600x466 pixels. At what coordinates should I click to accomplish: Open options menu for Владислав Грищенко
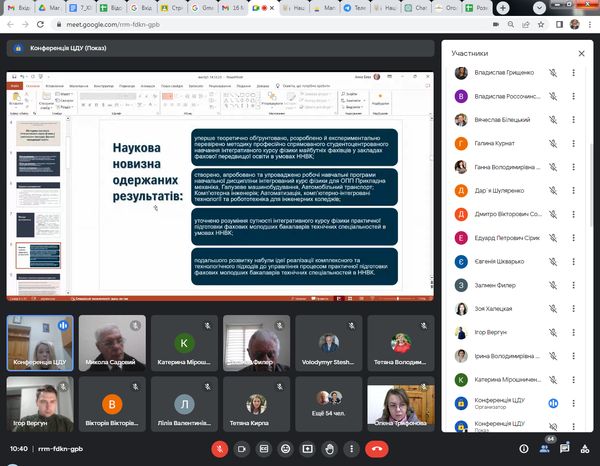[x=573, y=73]
